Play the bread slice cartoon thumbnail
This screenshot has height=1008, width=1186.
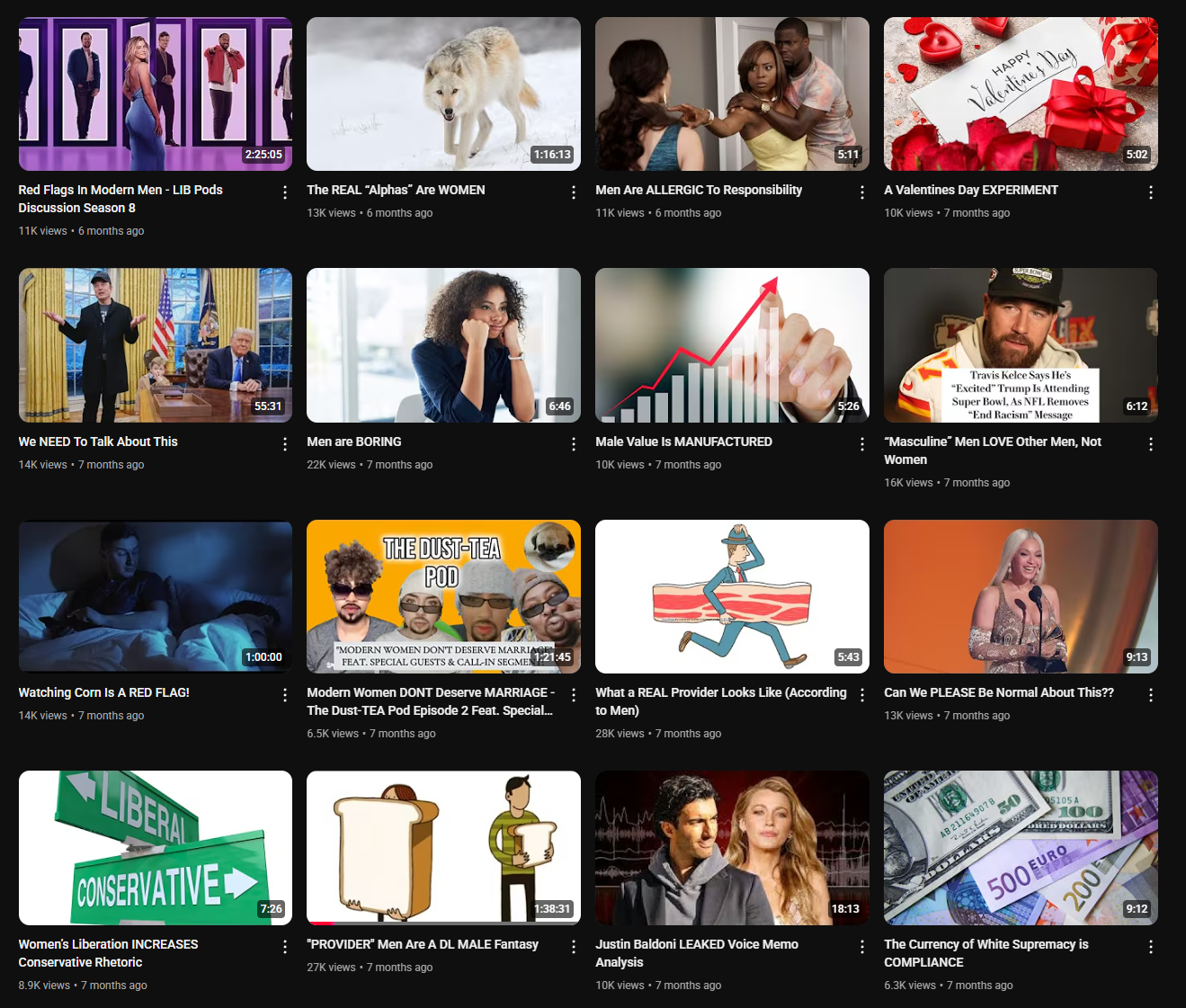click(x=443, y=848)
